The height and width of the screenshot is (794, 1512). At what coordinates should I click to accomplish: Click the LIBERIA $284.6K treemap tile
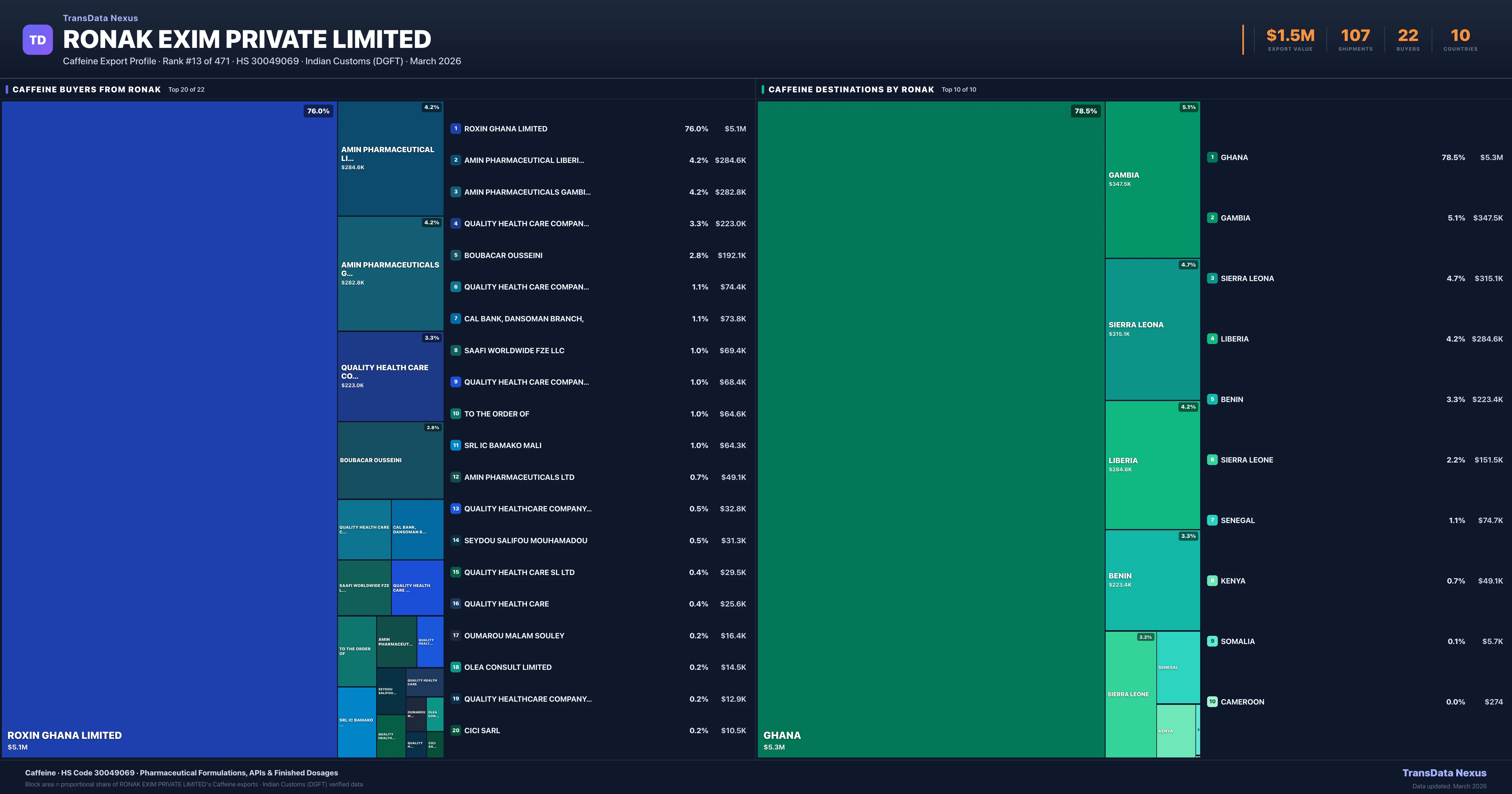click(x=1152, y=465)
